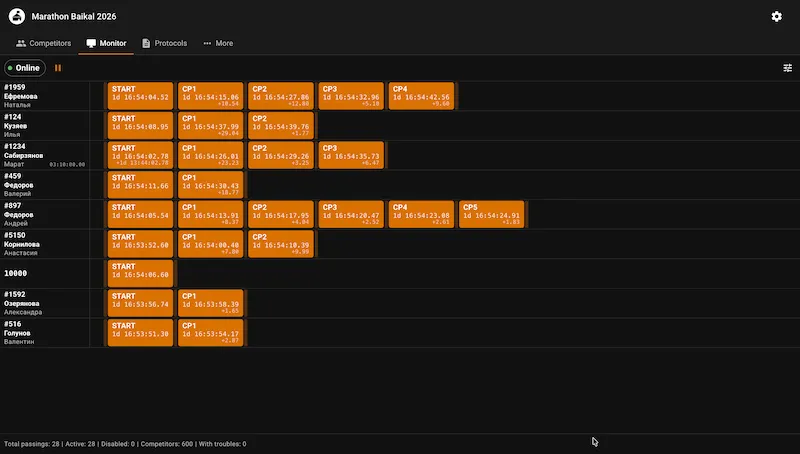800x454 pixels.
Task: Expand the More menu
Action: tap(218, 43)
